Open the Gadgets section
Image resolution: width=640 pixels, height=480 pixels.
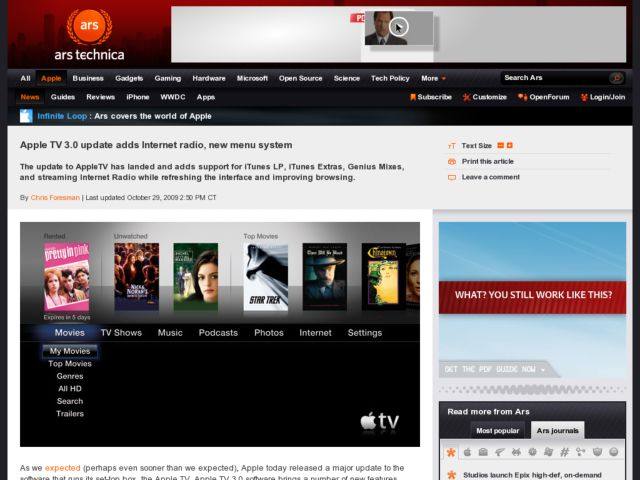pos(129,78)
